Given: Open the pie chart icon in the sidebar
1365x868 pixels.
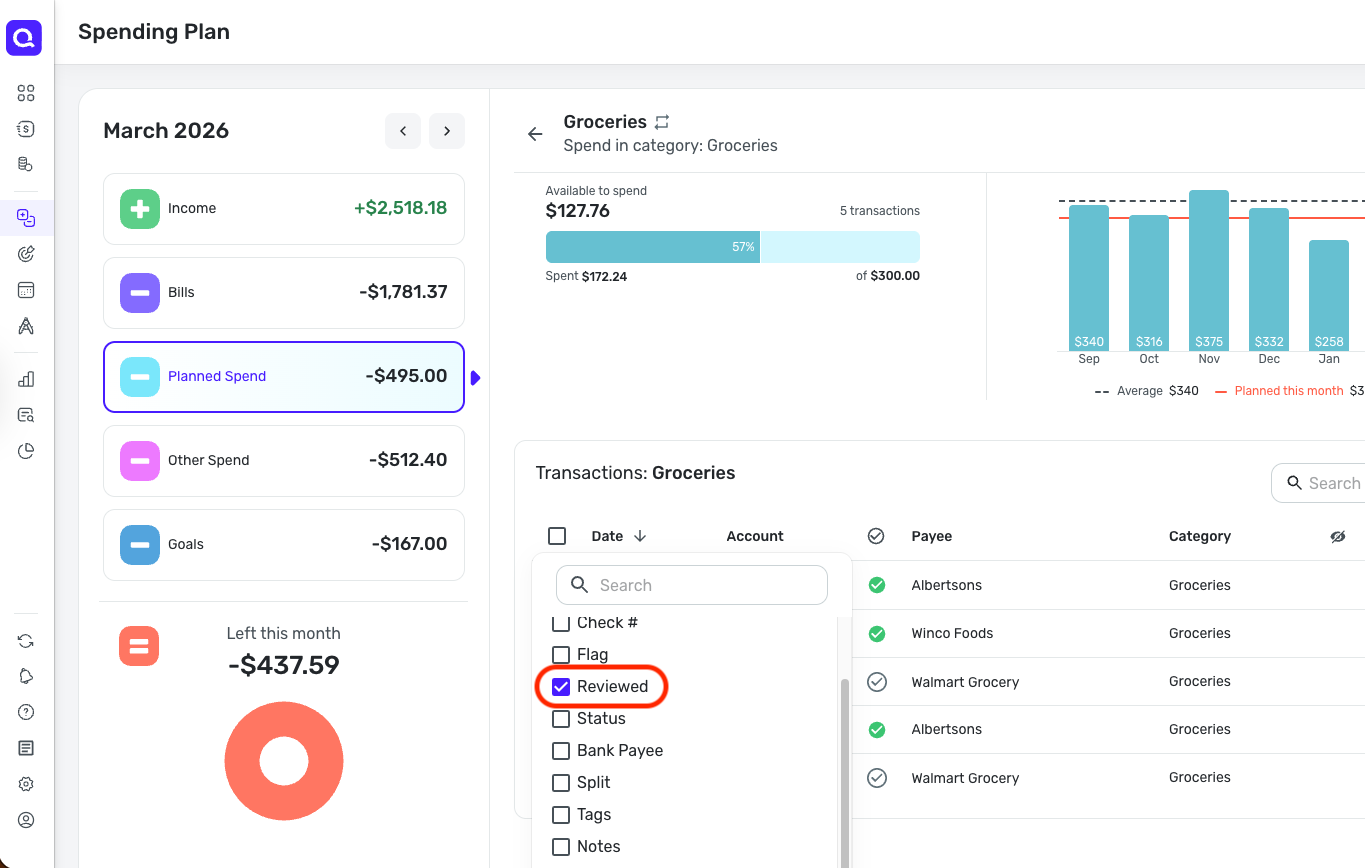Looking at the screenshot, I should click(26, 451).
